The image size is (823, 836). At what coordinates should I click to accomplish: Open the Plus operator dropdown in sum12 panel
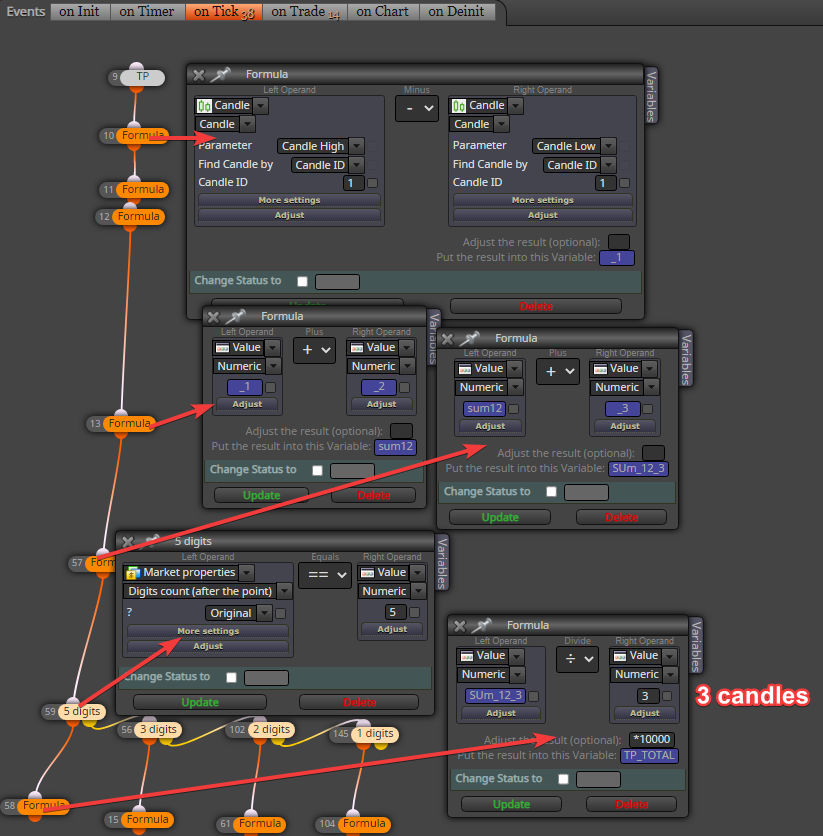point(314,350)
